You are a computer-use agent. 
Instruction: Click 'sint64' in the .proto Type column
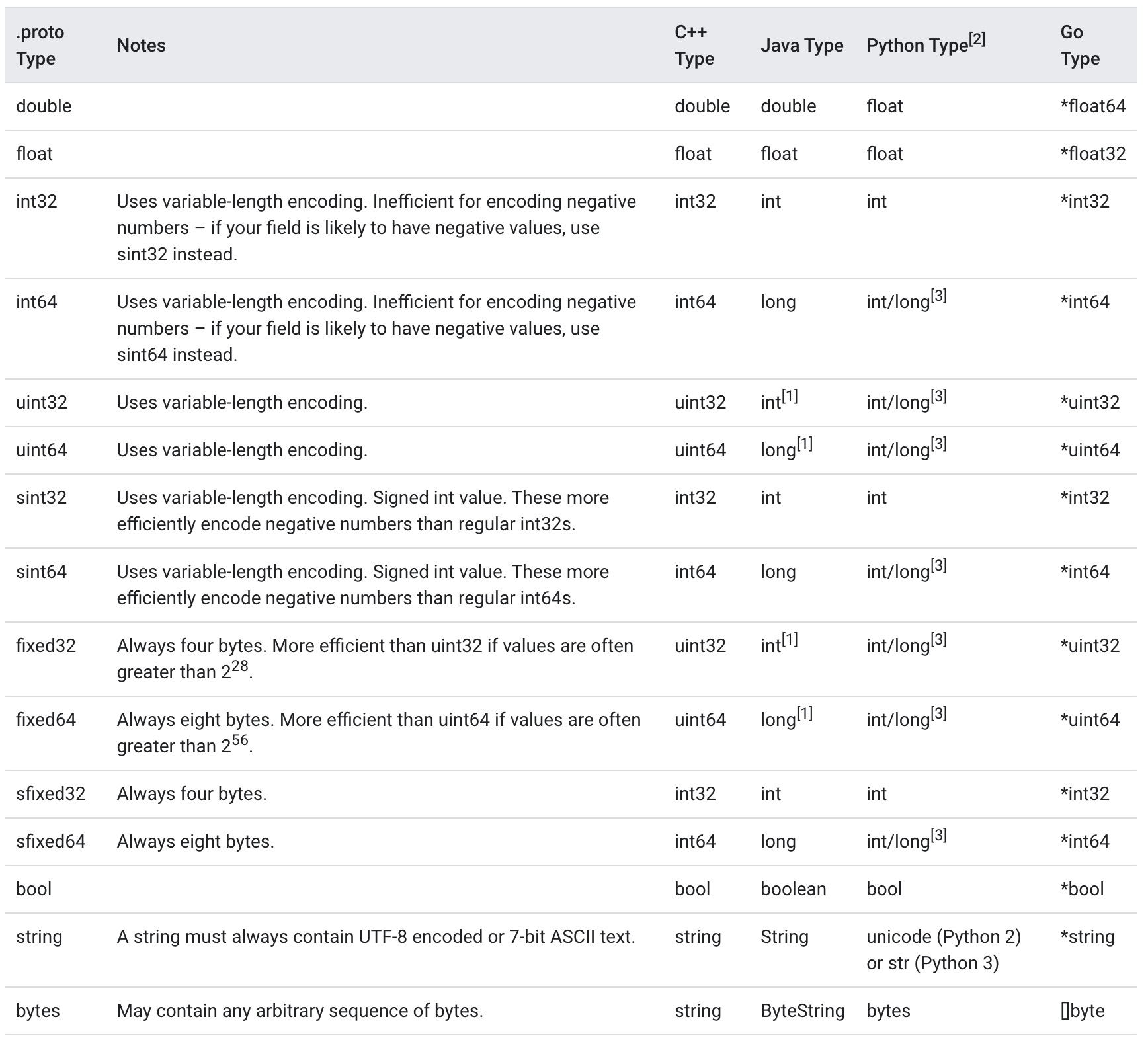(41, 572)
